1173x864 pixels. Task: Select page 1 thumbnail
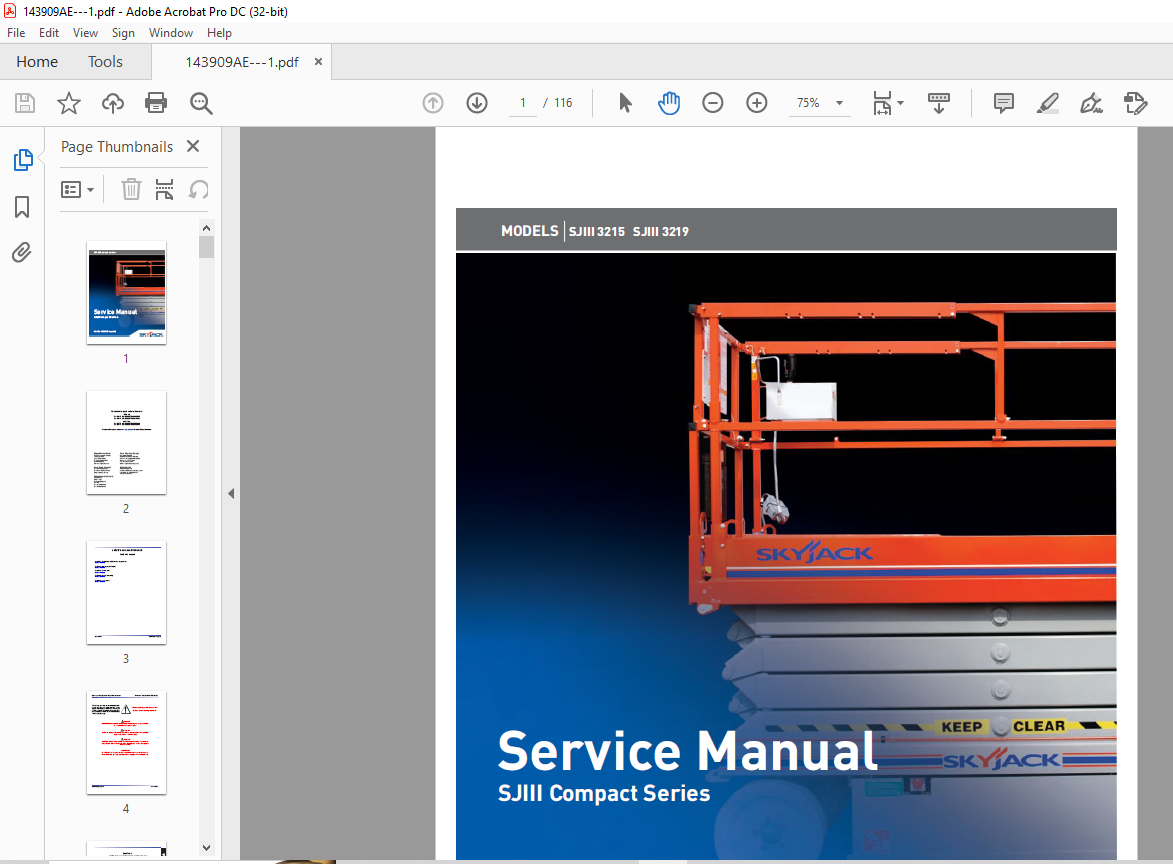[x=126, y=292]
